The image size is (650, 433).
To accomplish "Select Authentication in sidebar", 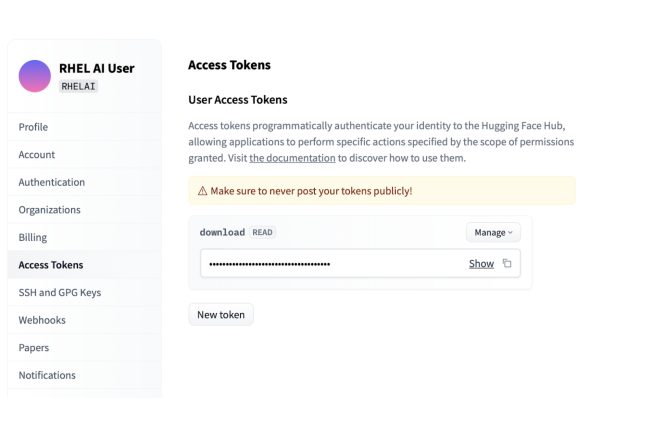I will pos(52,182).
